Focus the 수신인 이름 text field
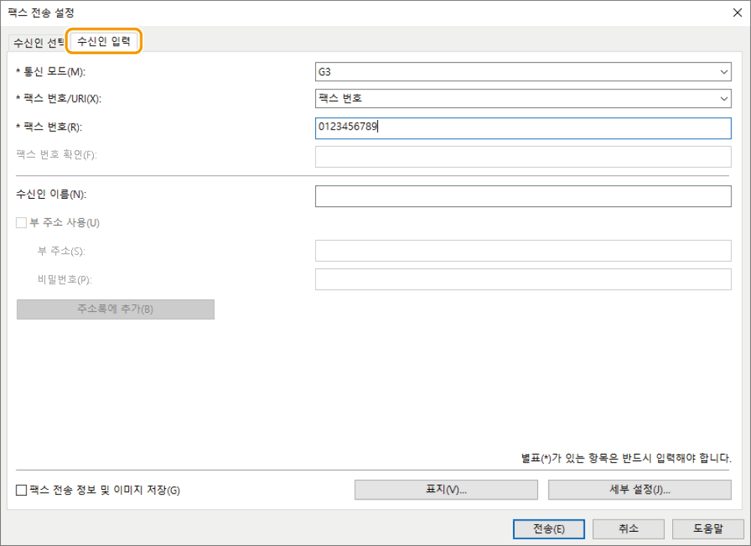Screen dimensions: 751x546 click(523, 196)
